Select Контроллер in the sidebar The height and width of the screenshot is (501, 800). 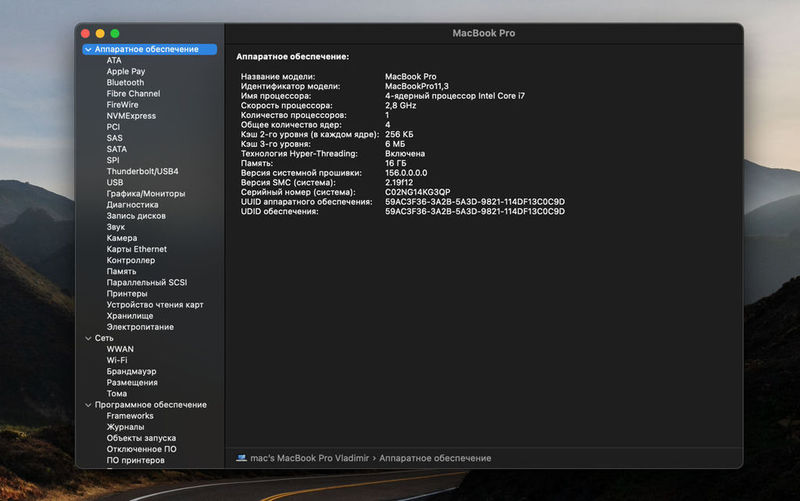[x=131, y=260]
